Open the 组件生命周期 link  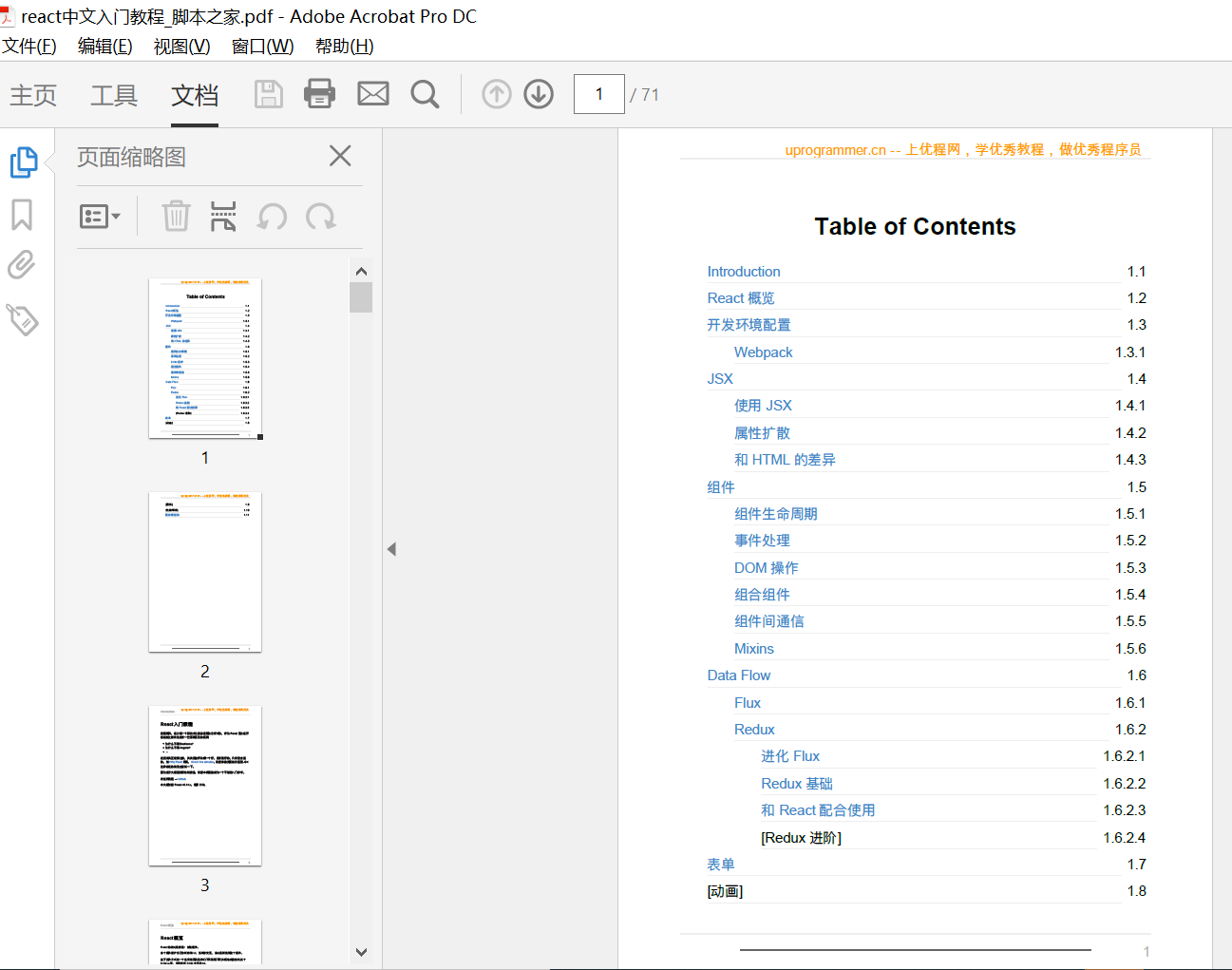776,514
